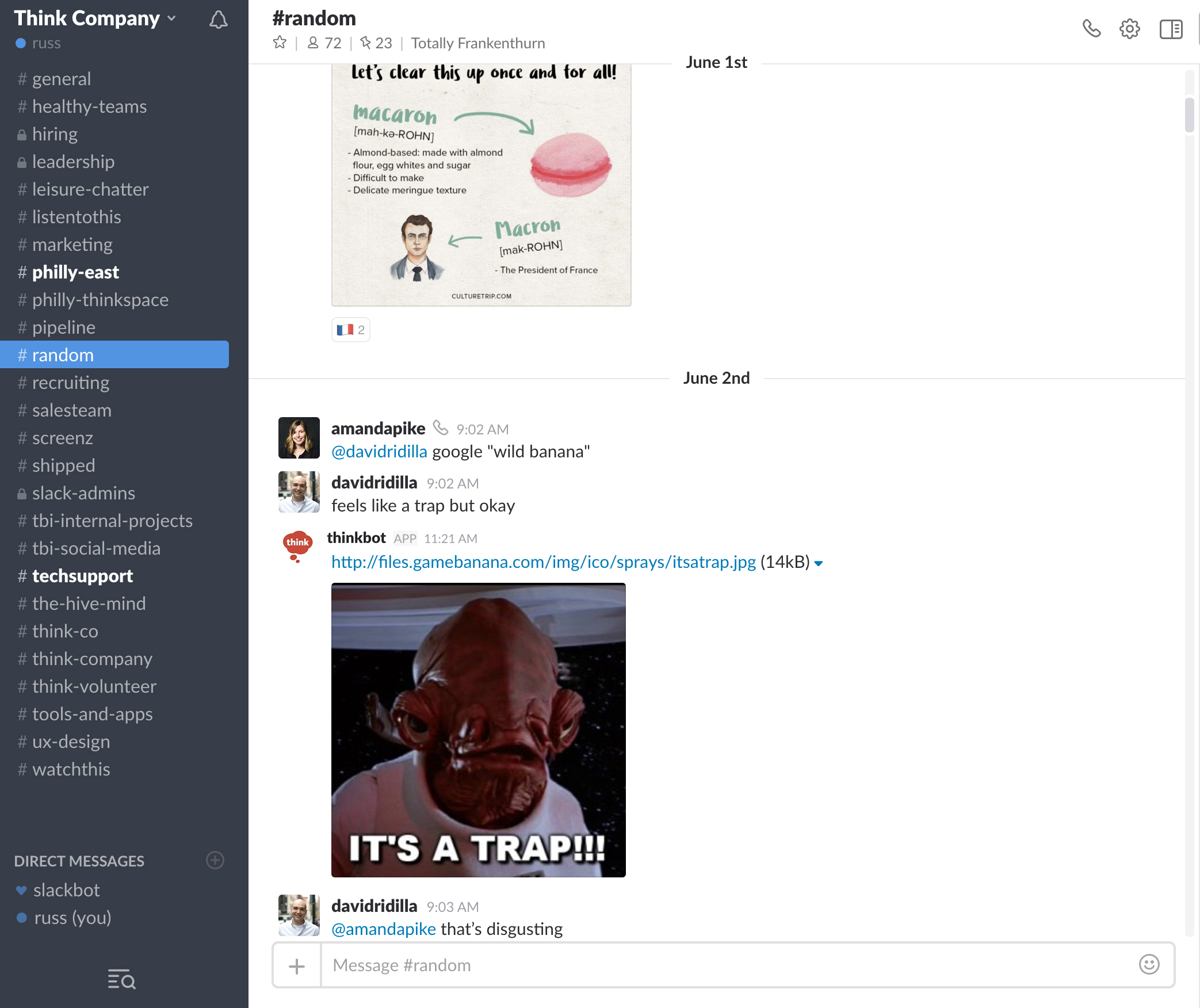Open the Think Company workspace menu

tap(95, 18)
